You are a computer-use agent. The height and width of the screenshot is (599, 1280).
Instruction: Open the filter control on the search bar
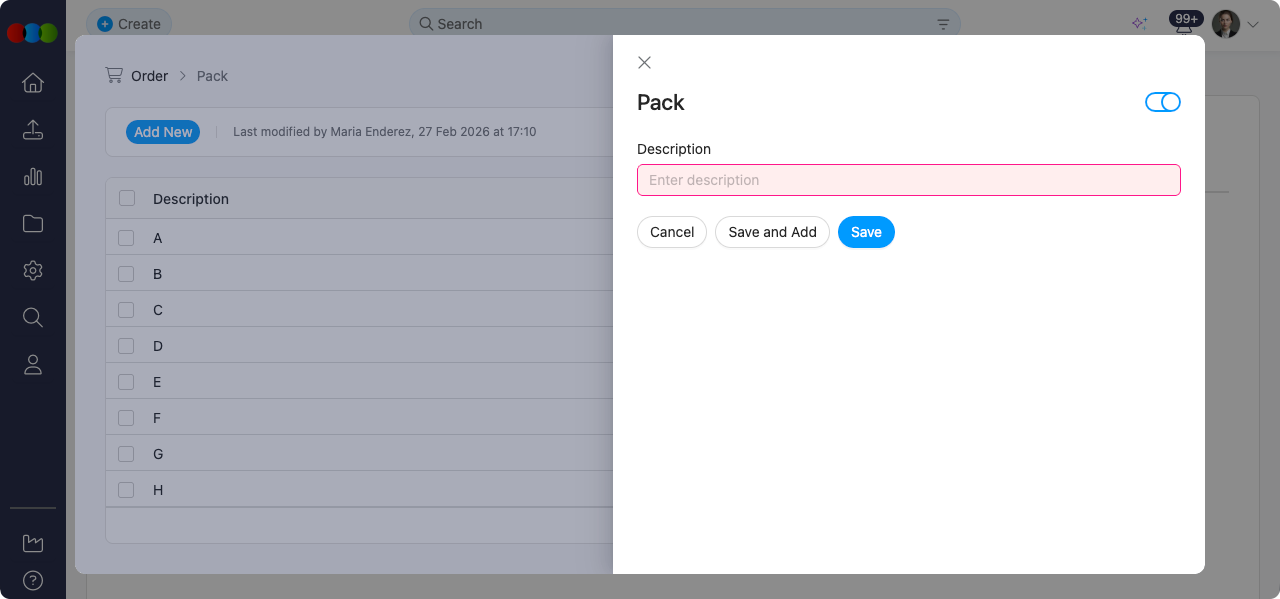click(943, 23)
